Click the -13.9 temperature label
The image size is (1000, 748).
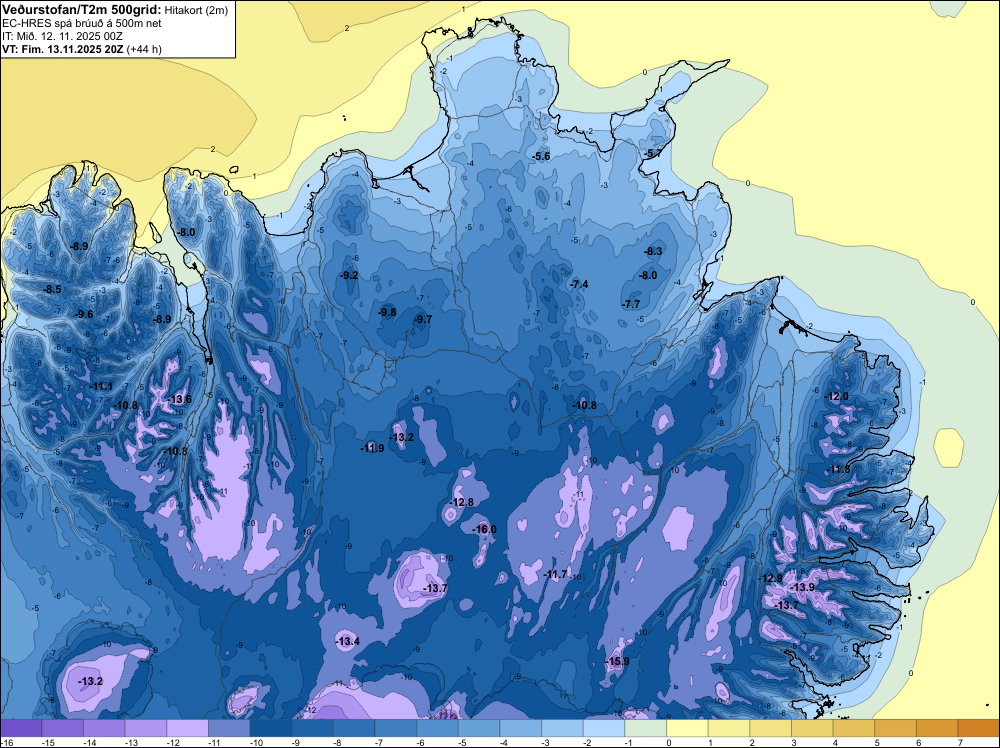point(803,587)
